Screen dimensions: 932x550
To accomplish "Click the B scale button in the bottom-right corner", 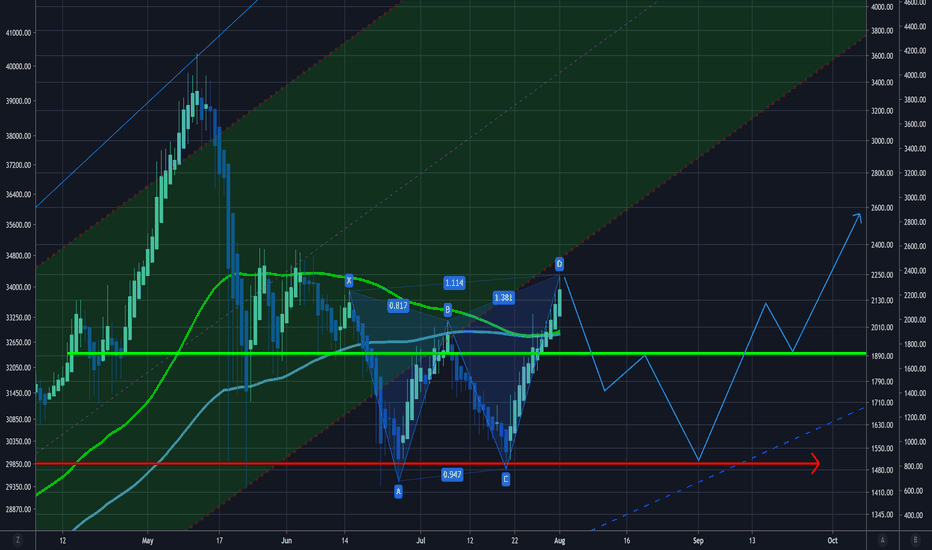I will pyautogui.click(x=915, y=540).
